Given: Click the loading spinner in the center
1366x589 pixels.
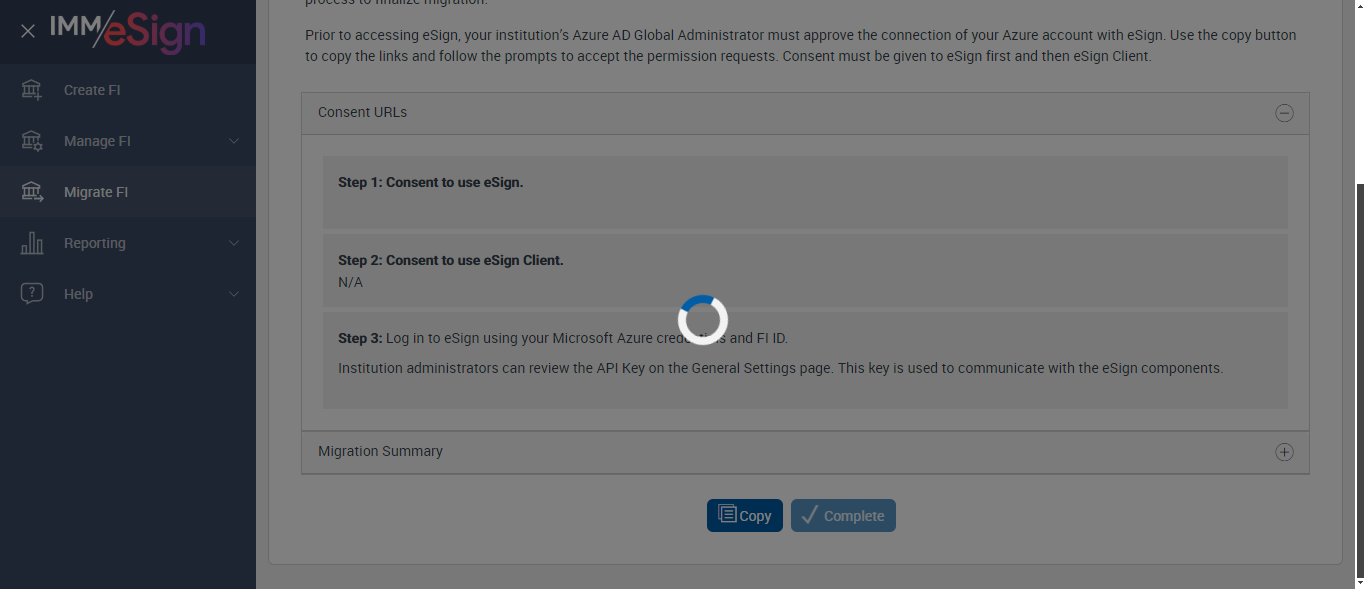Looking at the screenshot, I should [702, 320].
